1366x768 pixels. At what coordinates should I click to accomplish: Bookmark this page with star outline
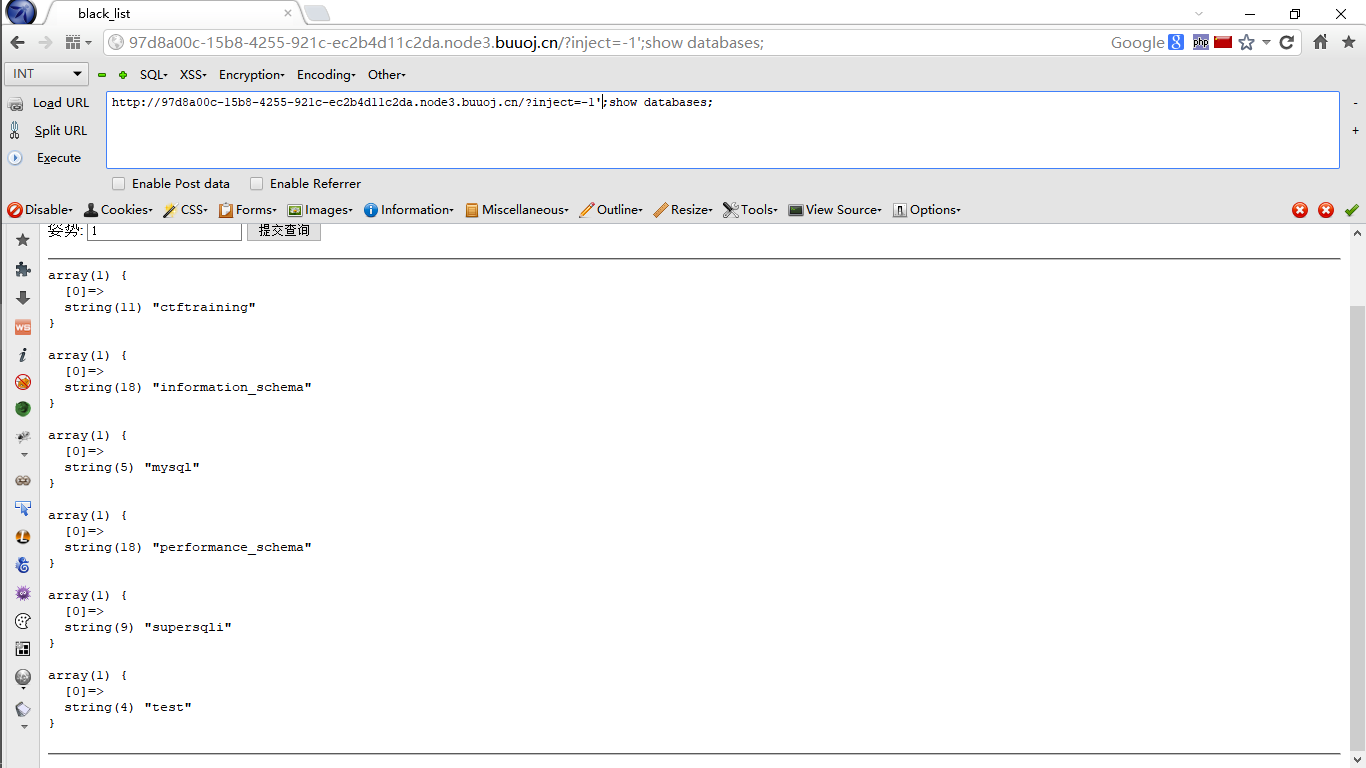pyautogui.click(x=1246, y=42)
